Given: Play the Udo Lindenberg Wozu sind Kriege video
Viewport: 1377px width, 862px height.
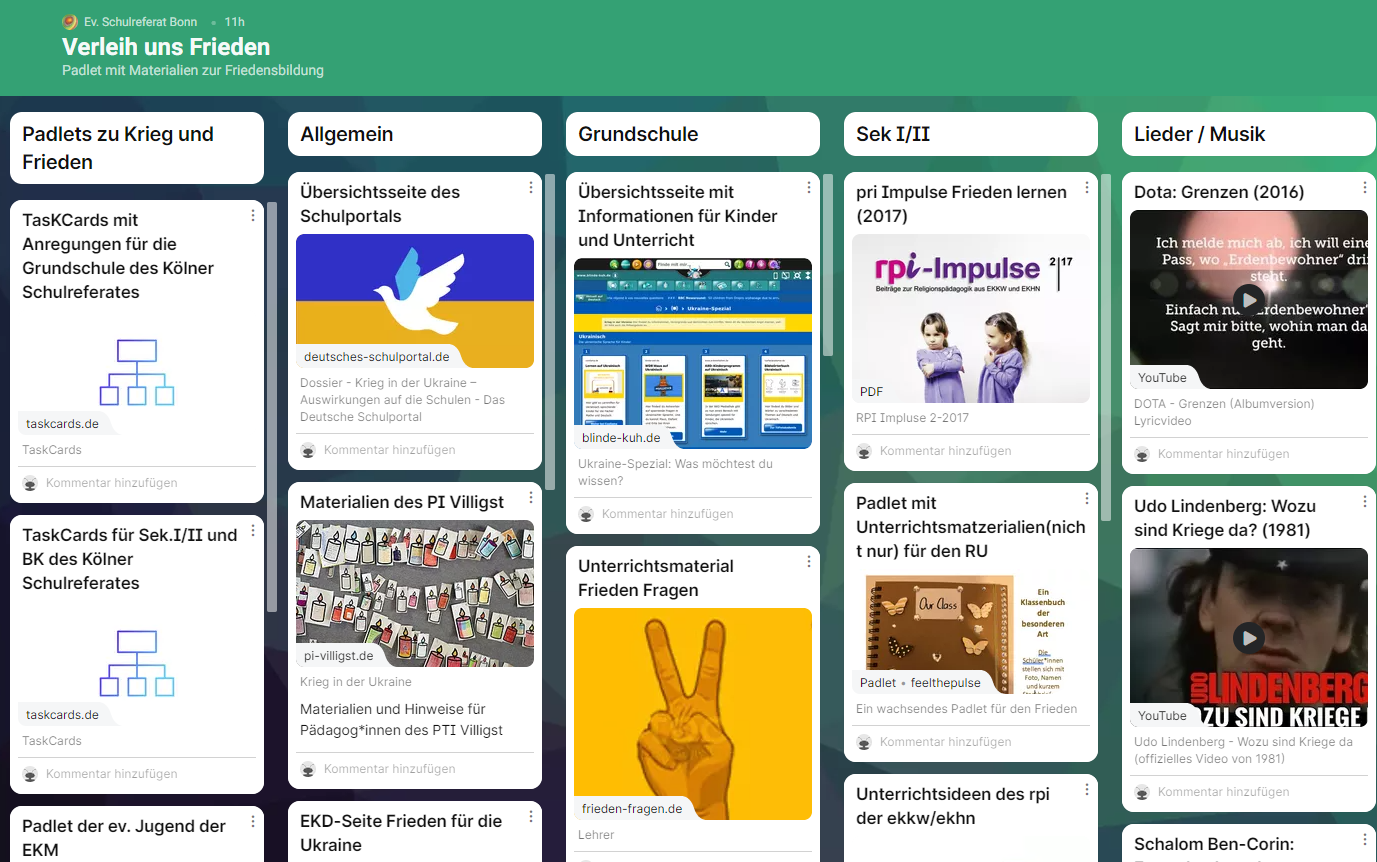Looking at the screenshot, I should click(x=1248, y=637).
